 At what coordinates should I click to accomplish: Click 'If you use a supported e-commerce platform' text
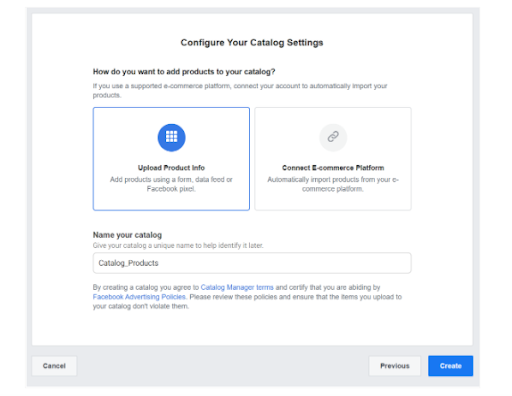(240, 91)
